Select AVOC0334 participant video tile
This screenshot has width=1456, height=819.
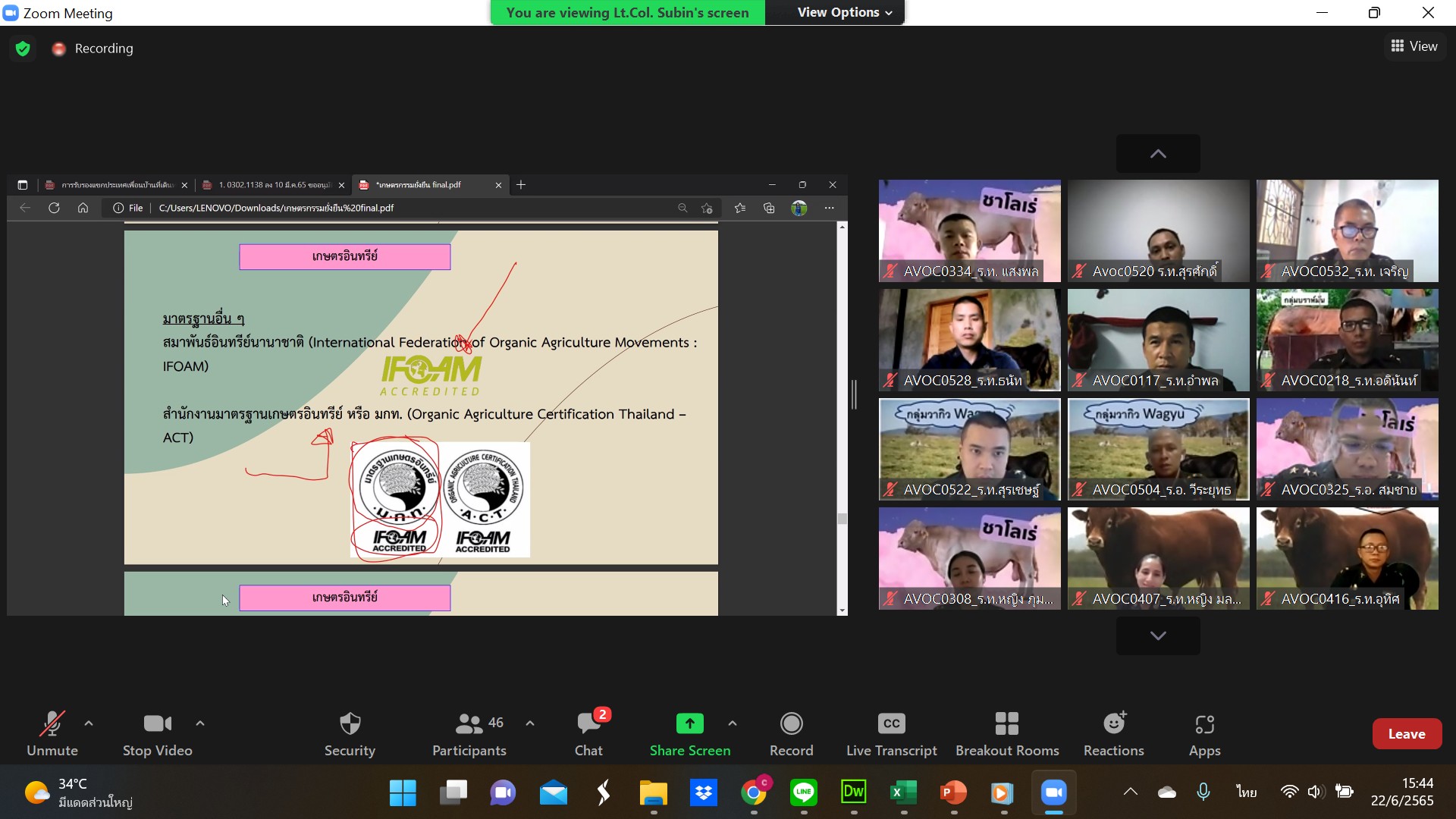[x=969, y=231]
